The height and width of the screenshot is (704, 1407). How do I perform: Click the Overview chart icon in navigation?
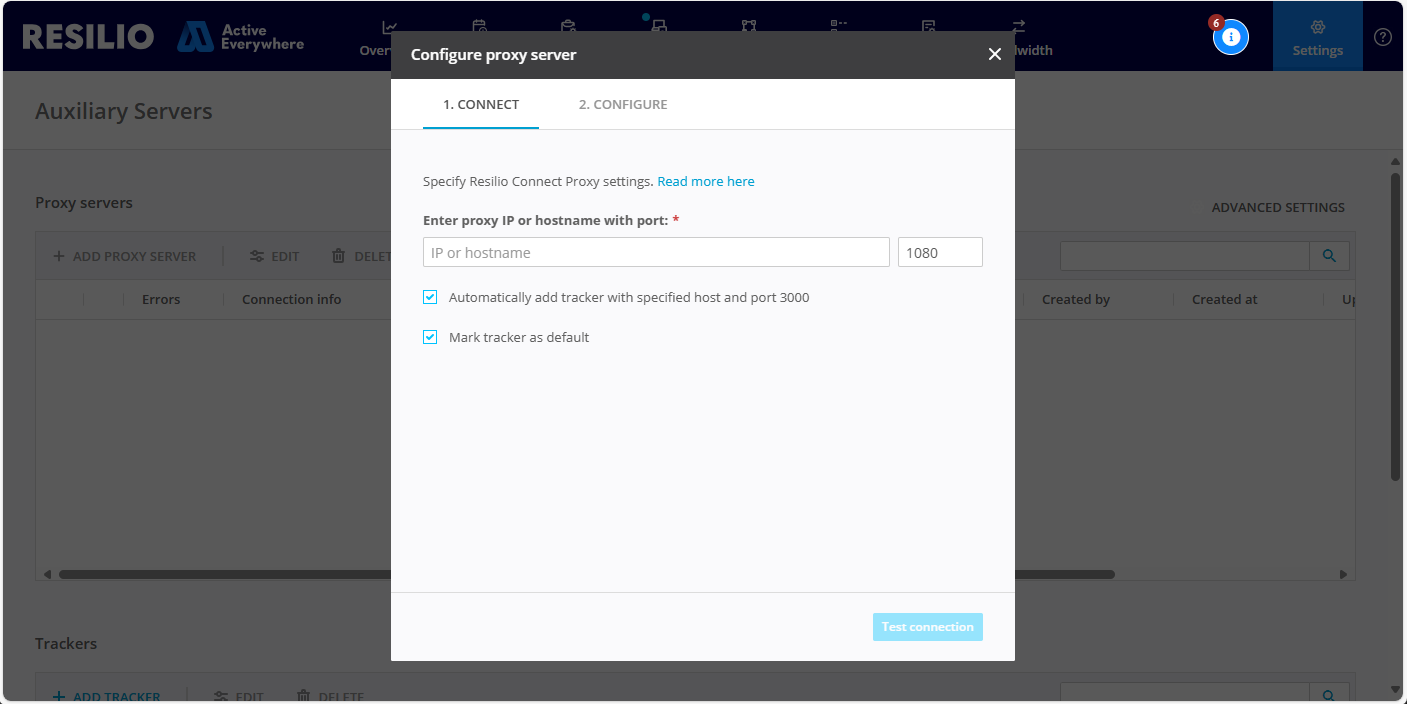(389, 27)
